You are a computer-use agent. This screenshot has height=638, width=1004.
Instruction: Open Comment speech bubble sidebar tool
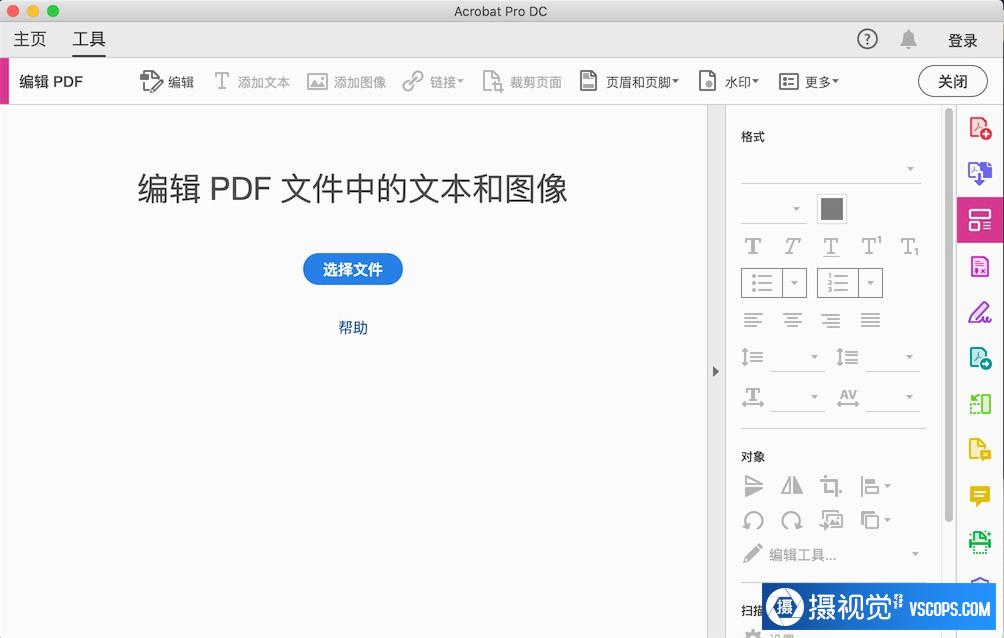(x=980, y=496)
